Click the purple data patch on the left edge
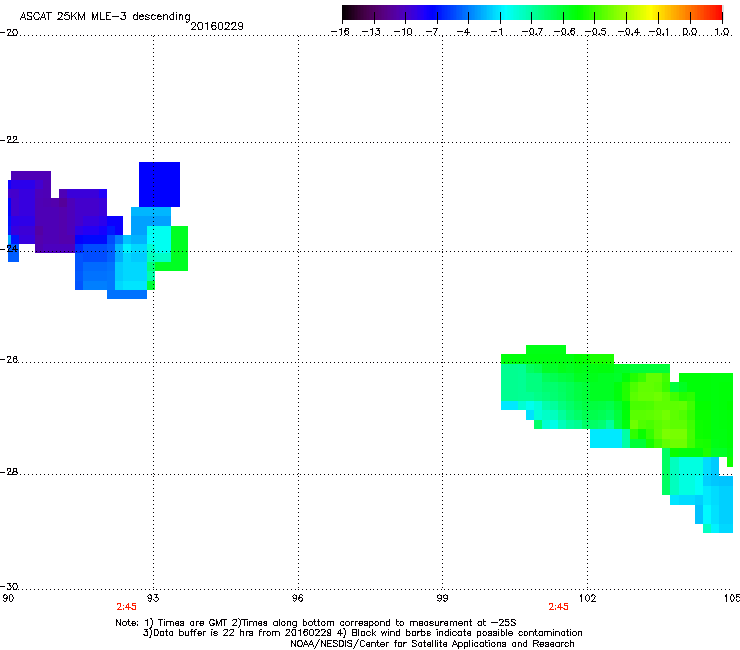The width and height of the screenshot is (740, 650). coord(56,212)
